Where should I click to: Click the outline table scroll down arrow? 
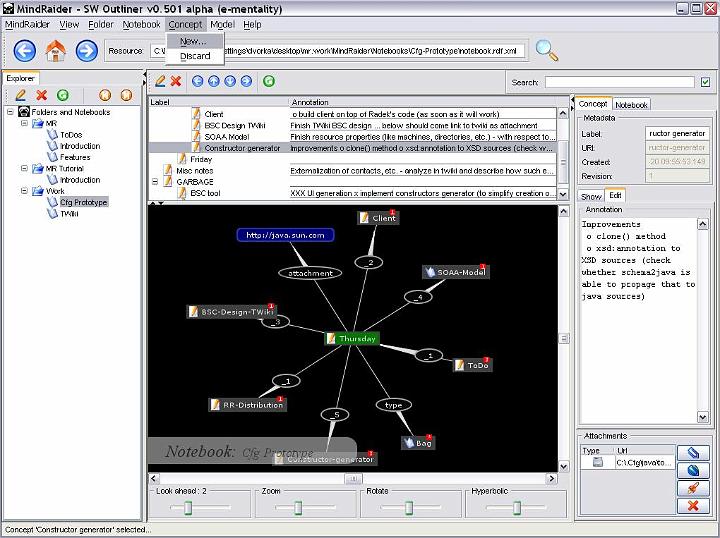click(563, 194)
